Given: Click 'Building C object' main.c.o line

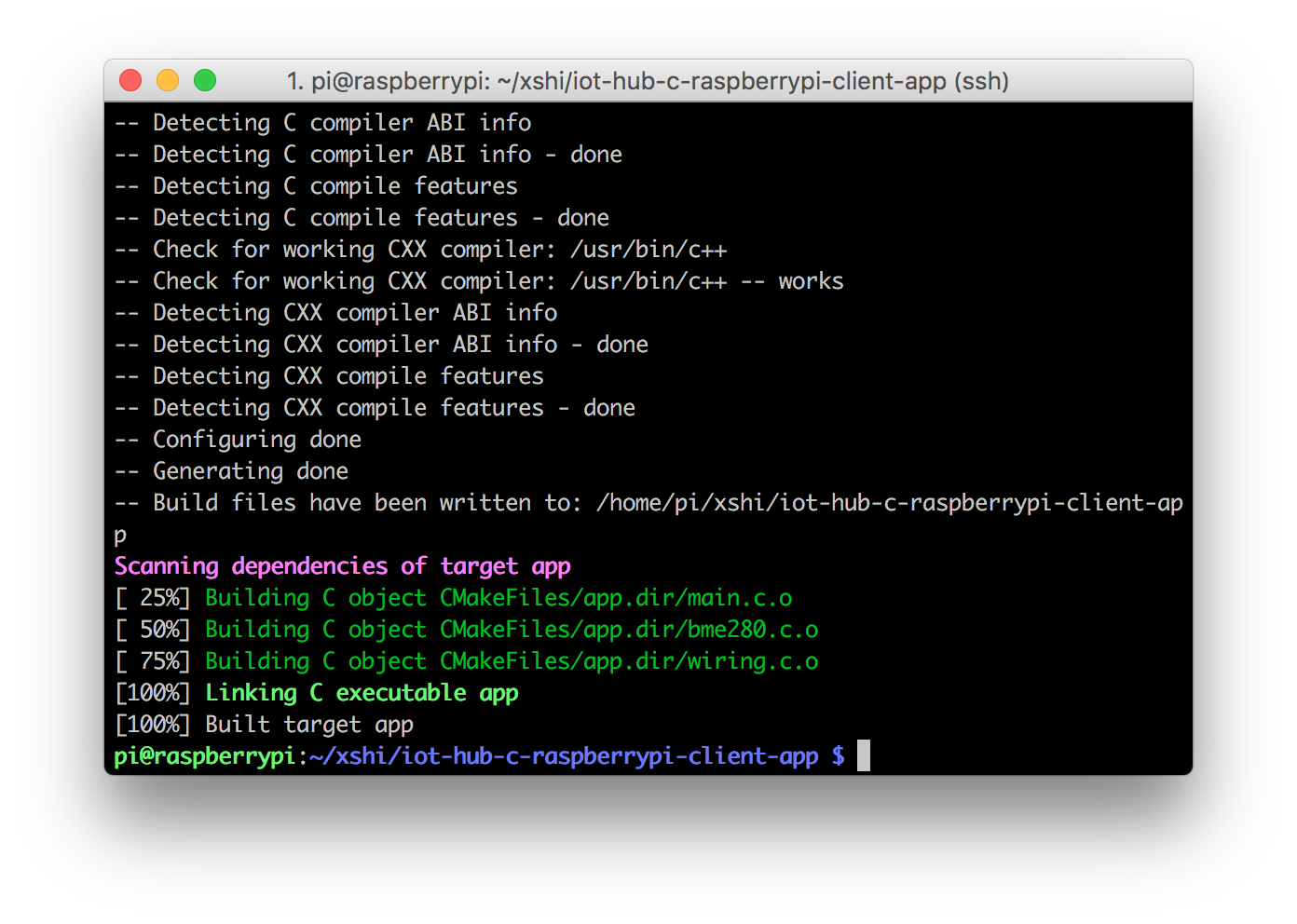Looking at the screenshot, I should 453,598.
